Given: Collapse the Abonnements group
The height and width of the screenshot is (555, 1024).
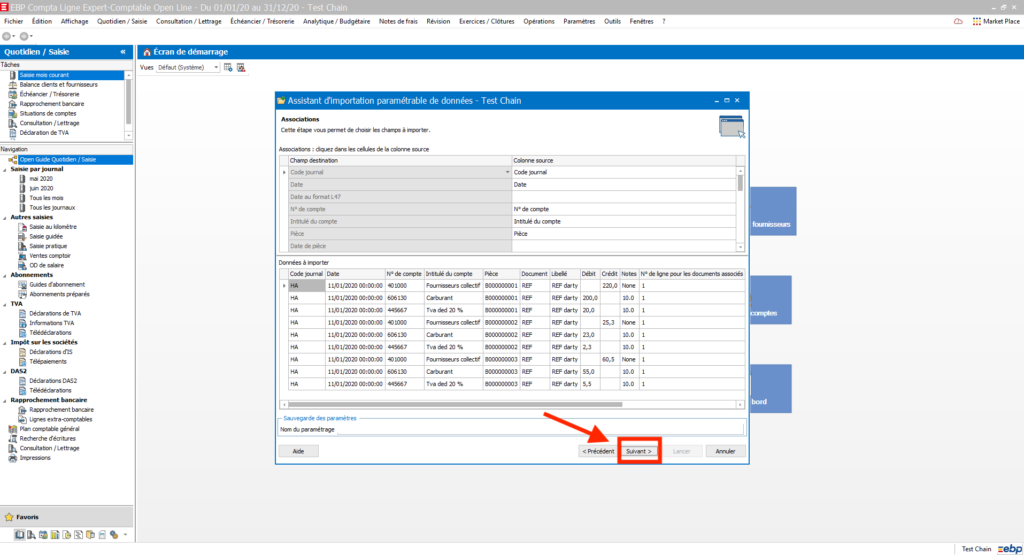Looking at the screenshot, I should coord(5,275).
